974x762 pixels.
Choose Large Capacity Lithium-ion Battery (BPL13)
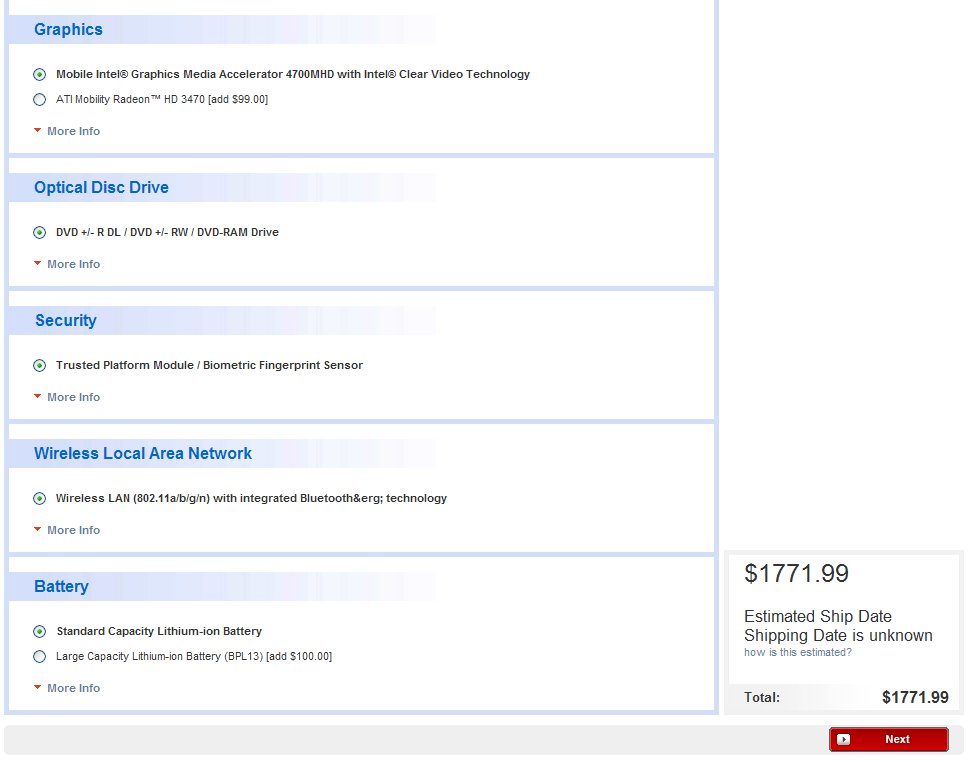click(40, 656)
